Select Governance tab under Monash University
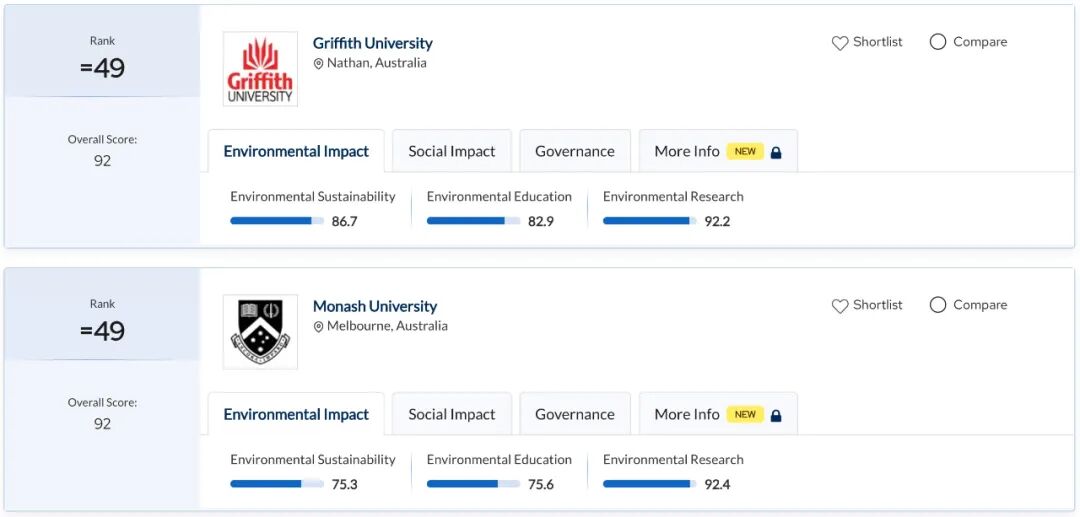 pyautogui.click(x=574, y=415)
